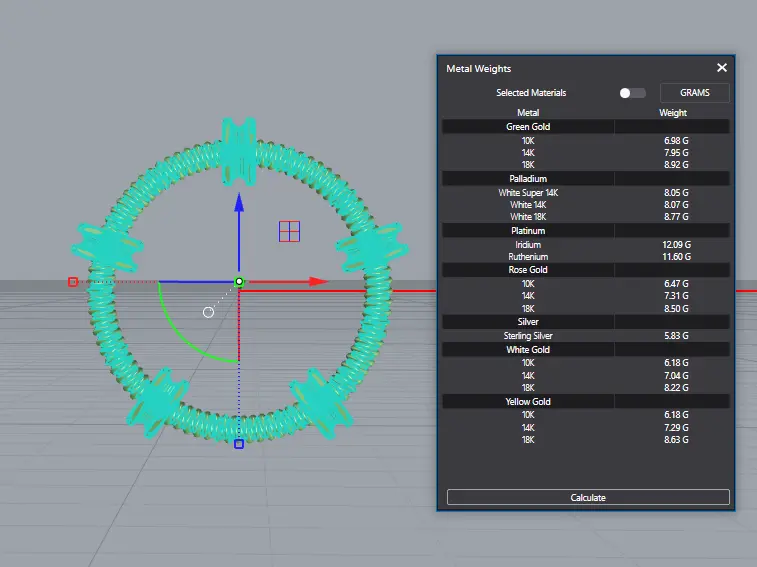Click the blue vertical axis arrow of the gizmo
The image size is (757, 567).
(x=239, y=204)
